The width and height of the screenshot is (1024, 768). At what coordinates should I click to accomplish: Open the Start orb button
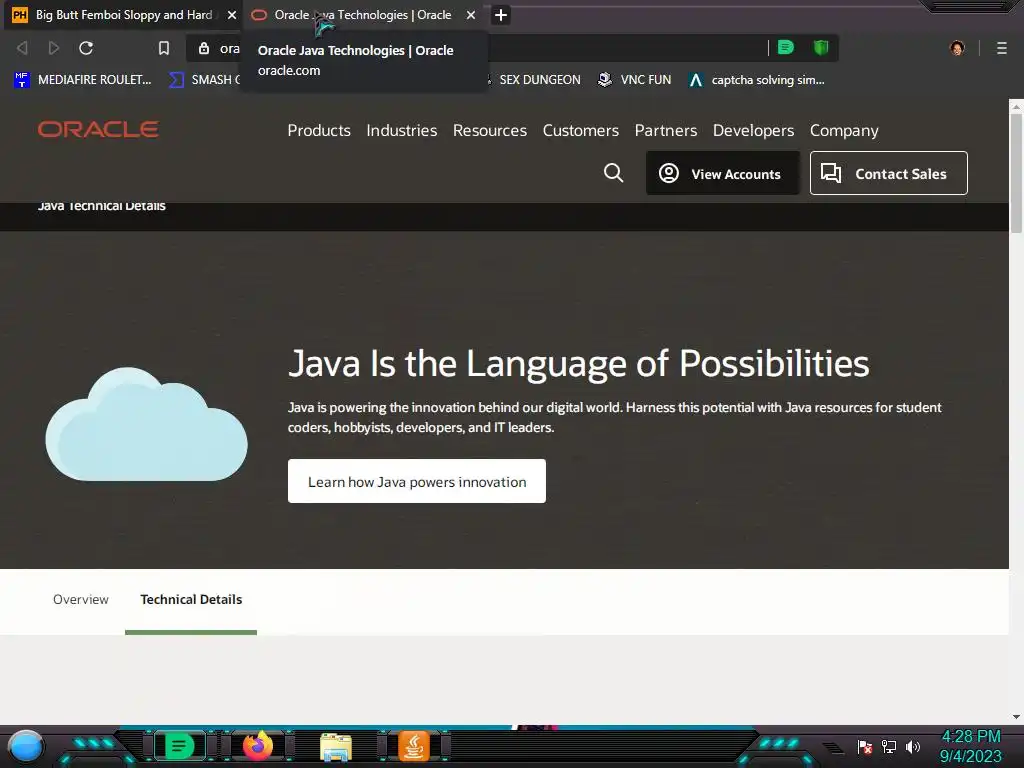pos(27,746)
